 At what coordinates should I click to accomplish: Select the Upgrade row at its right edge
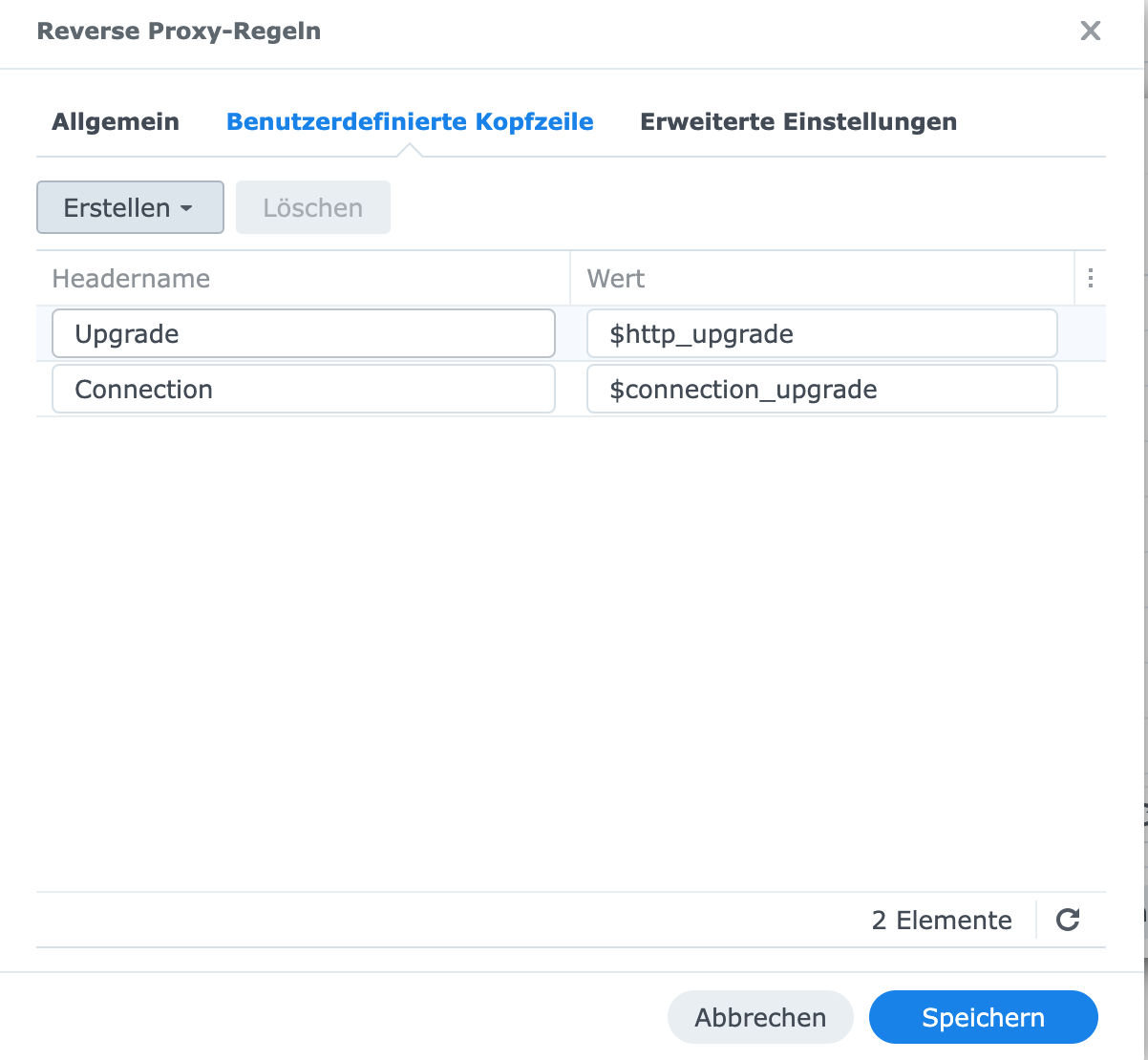coord(1082,334)
